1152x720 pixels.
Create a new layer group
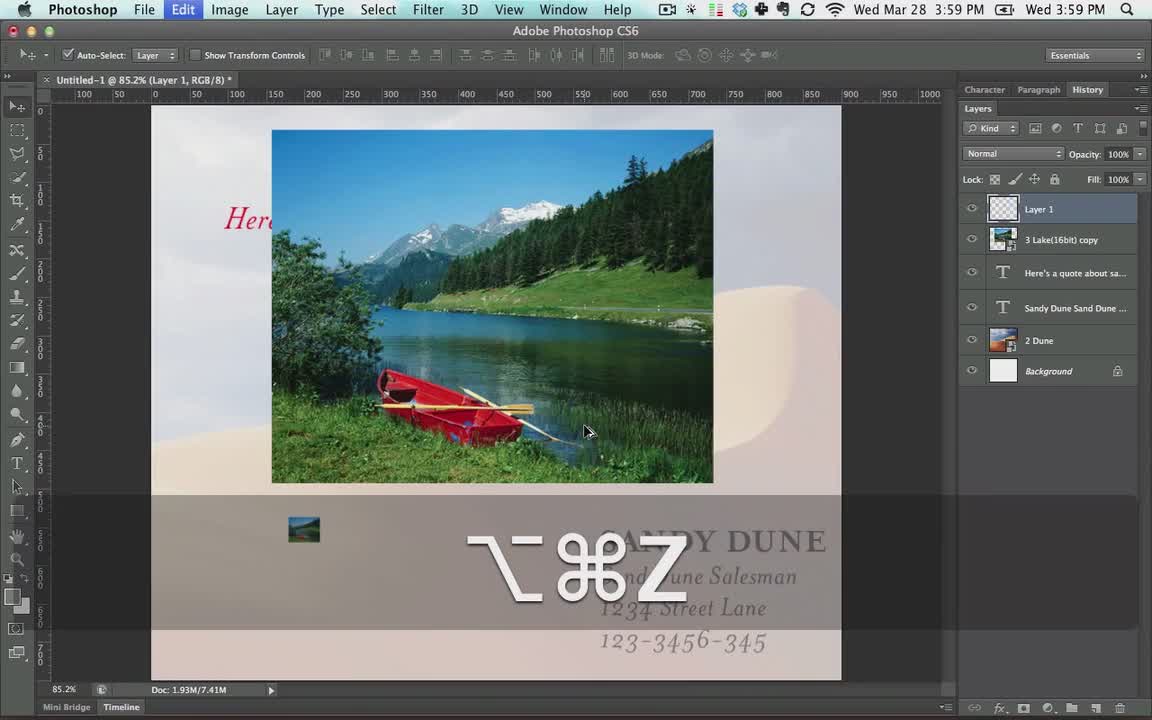click(x=1072, y=708)
